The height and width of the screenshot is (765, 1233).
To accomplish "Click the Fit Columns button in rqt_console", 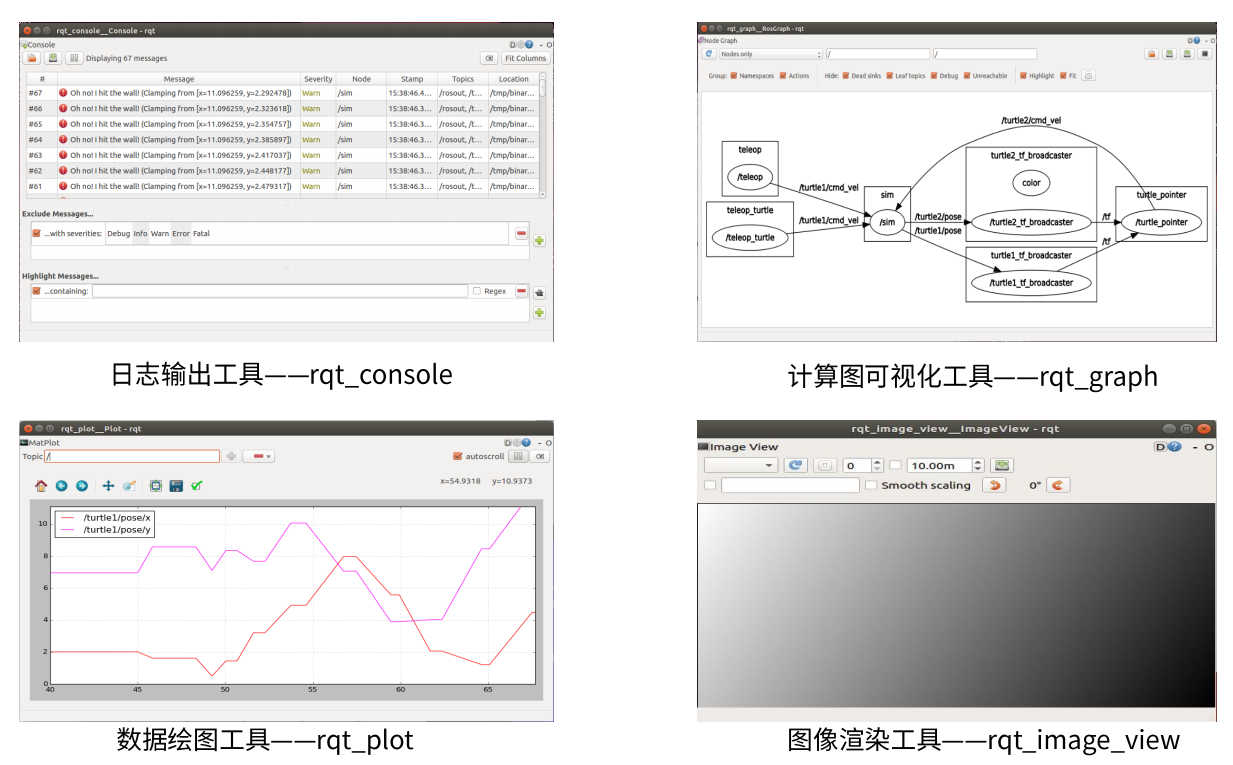I will 525,58.
